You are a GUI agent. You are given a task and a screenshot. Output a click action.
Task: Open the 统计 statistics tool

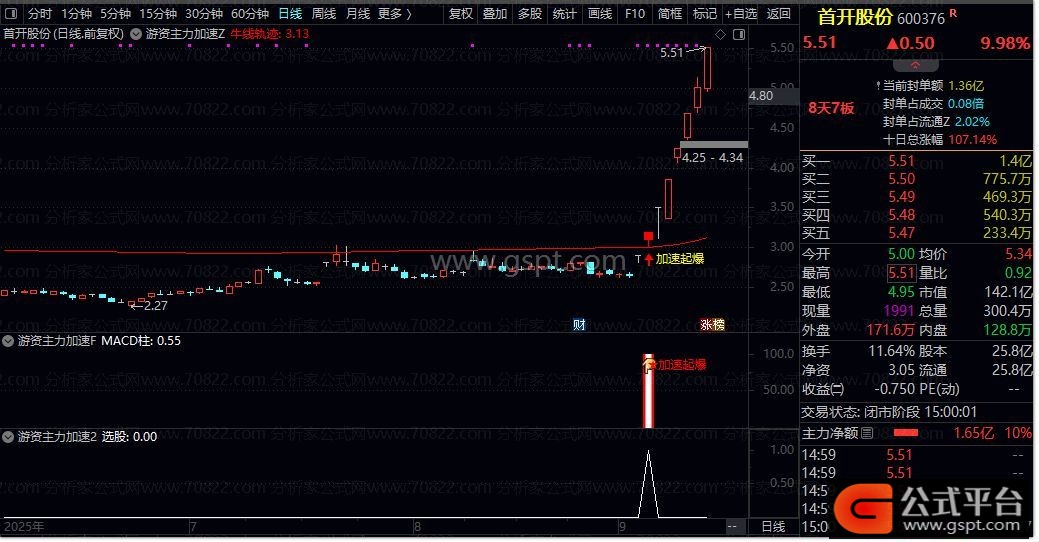(x=564, y=13)
